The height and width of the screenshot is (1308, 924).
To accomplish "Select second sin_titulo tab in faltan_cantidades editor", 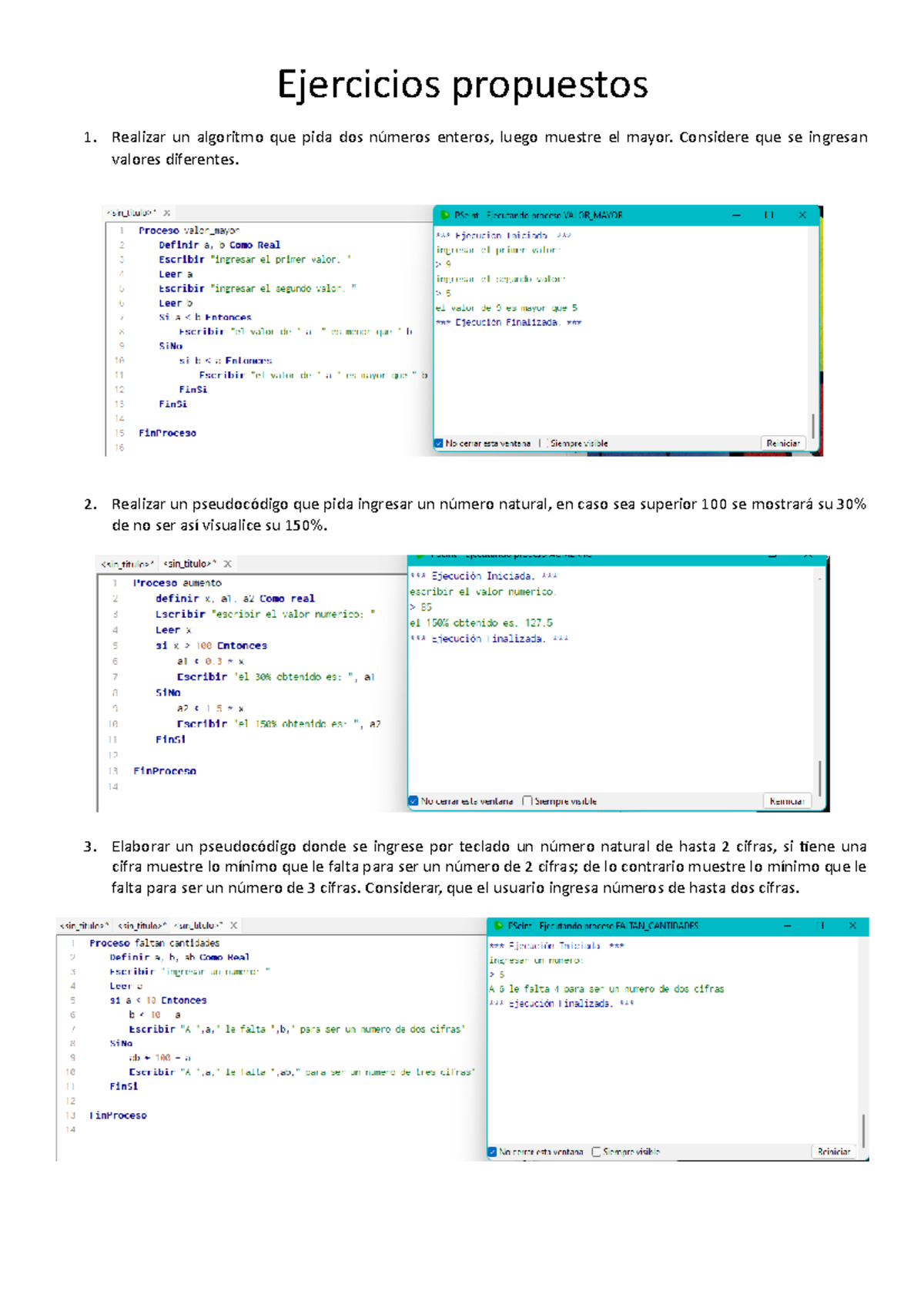I will click(142, 925).
